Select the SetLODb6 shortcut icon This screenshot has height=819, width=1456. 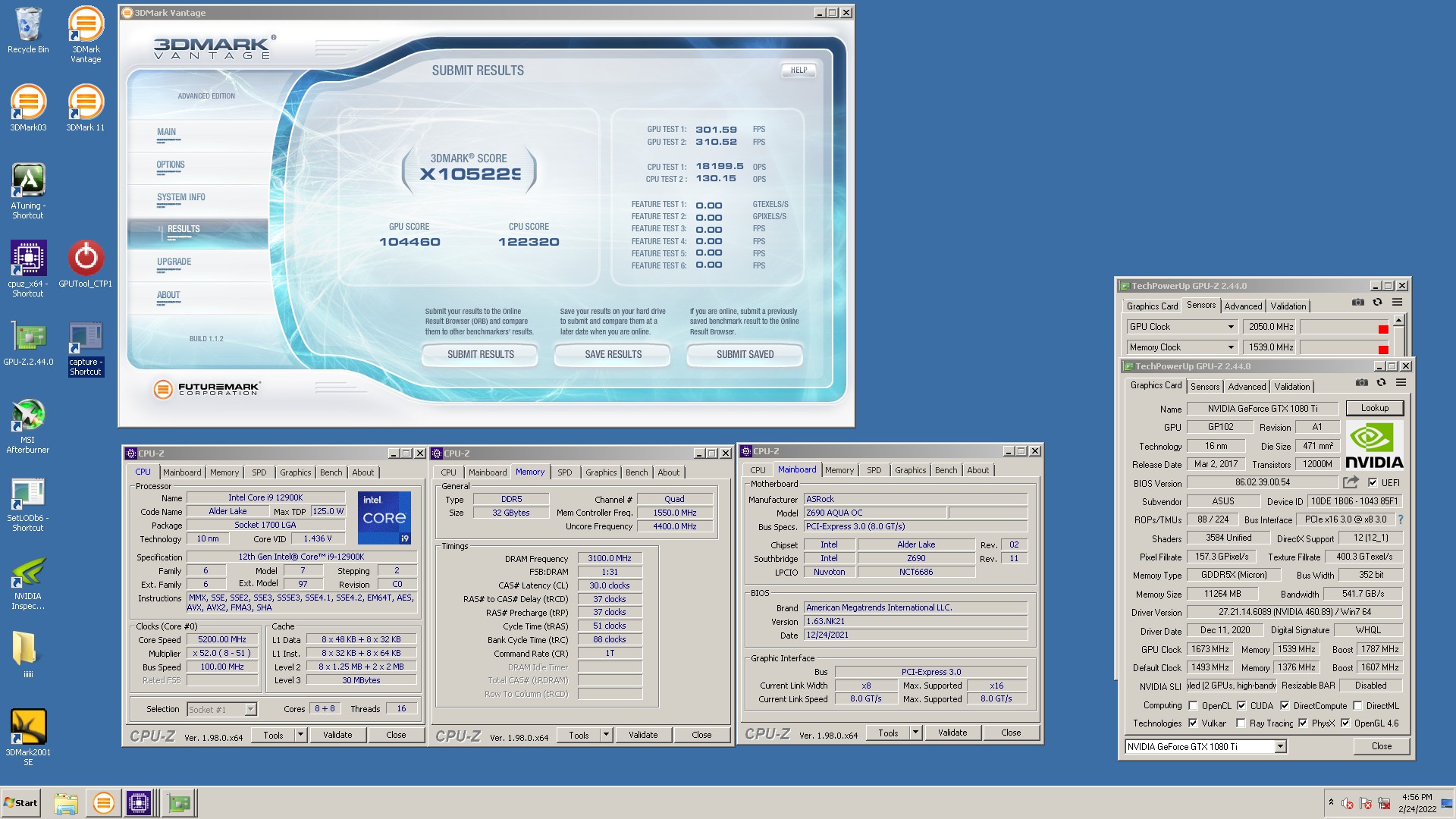click(x=28, y=504)
